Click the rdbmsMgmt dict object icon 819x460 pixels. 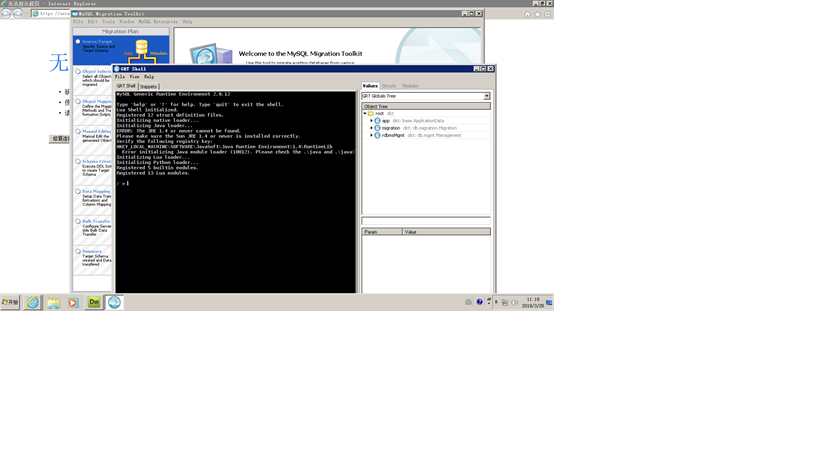pos(377,135)
